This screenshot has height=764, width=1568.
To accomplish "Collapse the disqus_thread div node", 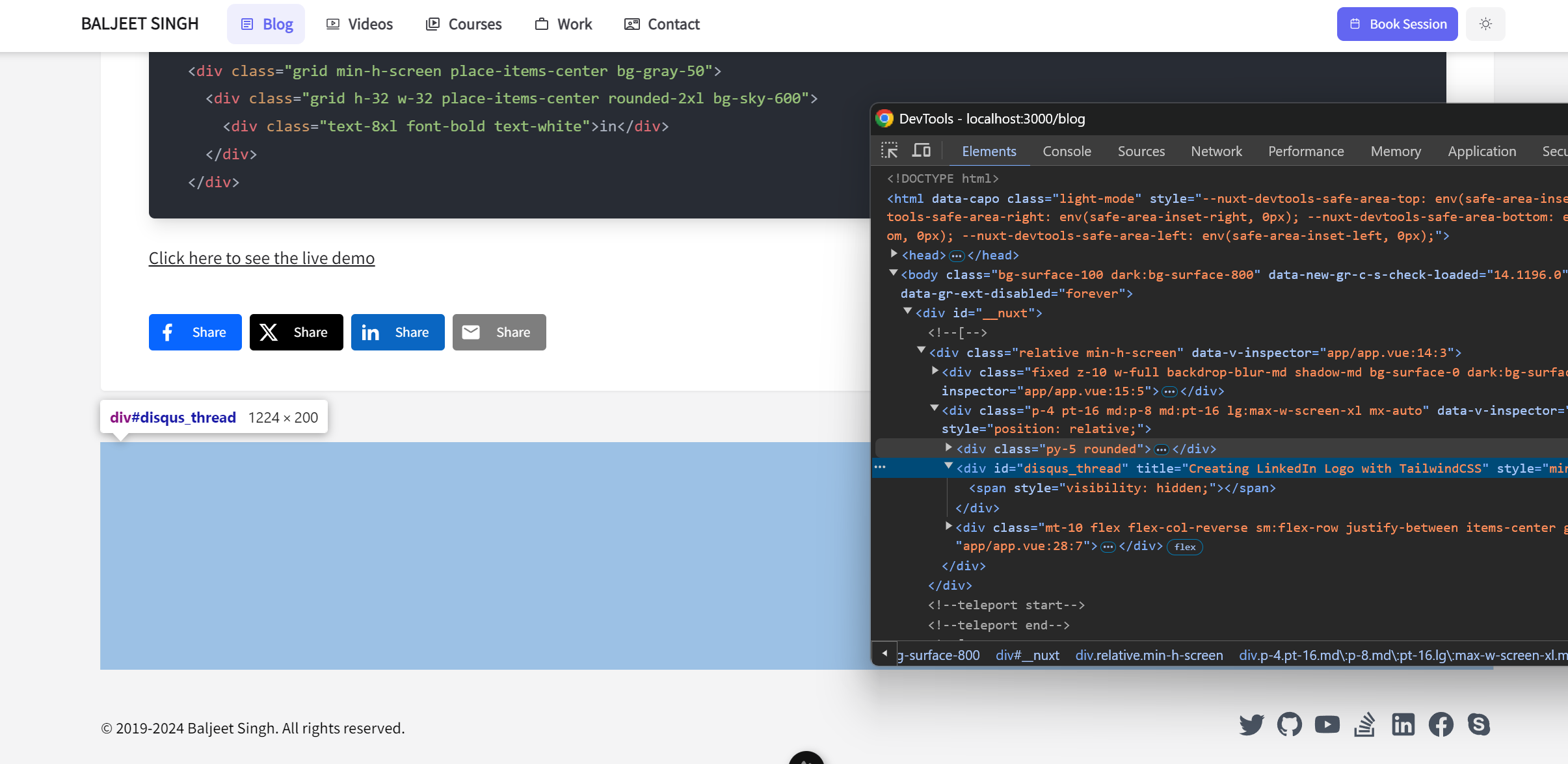I will pyautogui.click(x=948, y=467).
